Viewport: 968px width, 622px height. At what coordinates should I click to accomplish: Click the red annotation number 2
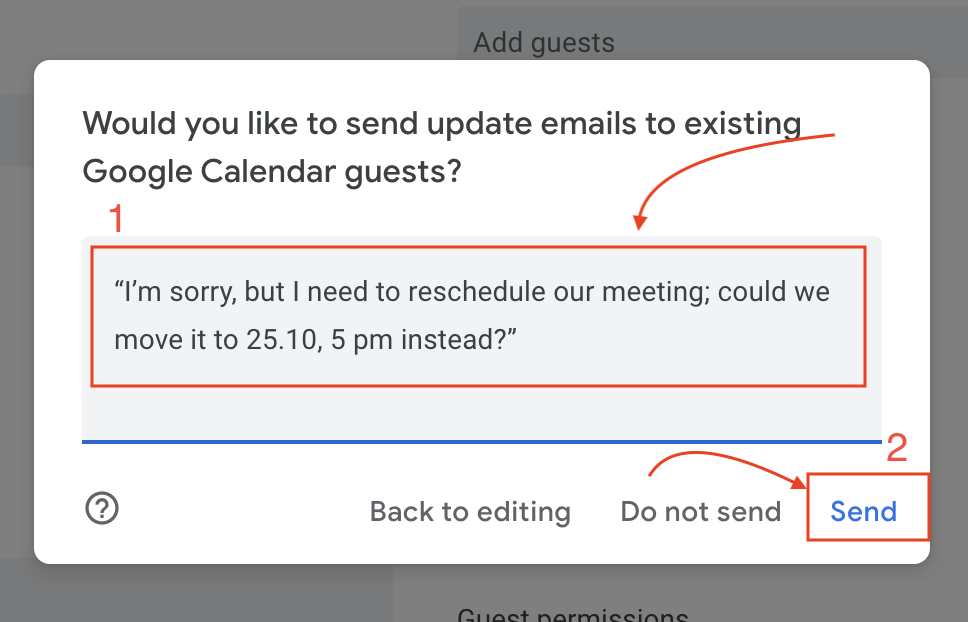click(897, 447)
